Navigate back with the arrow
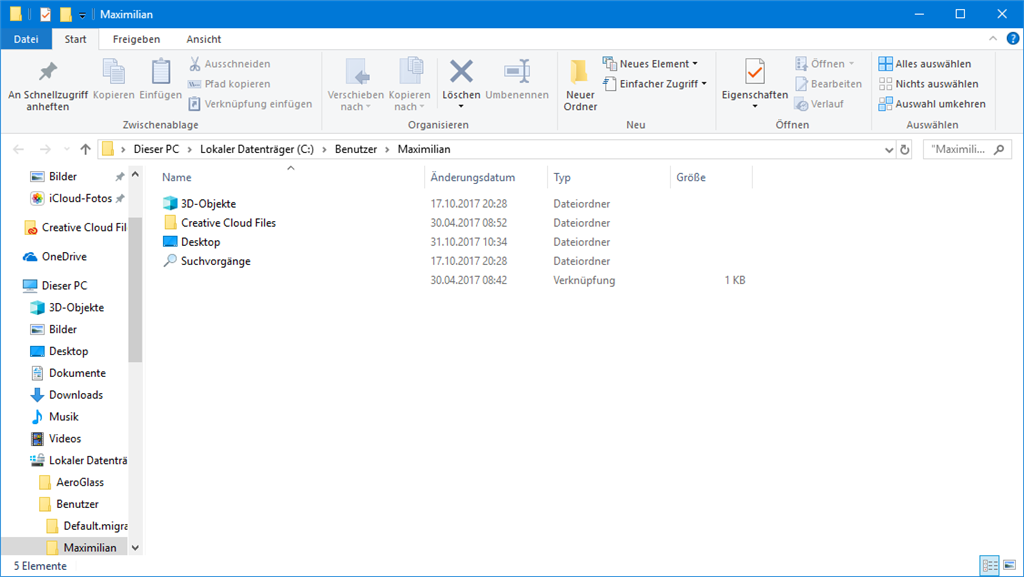This screenshot has height=577, width=1024. click(x=18, y=149)
